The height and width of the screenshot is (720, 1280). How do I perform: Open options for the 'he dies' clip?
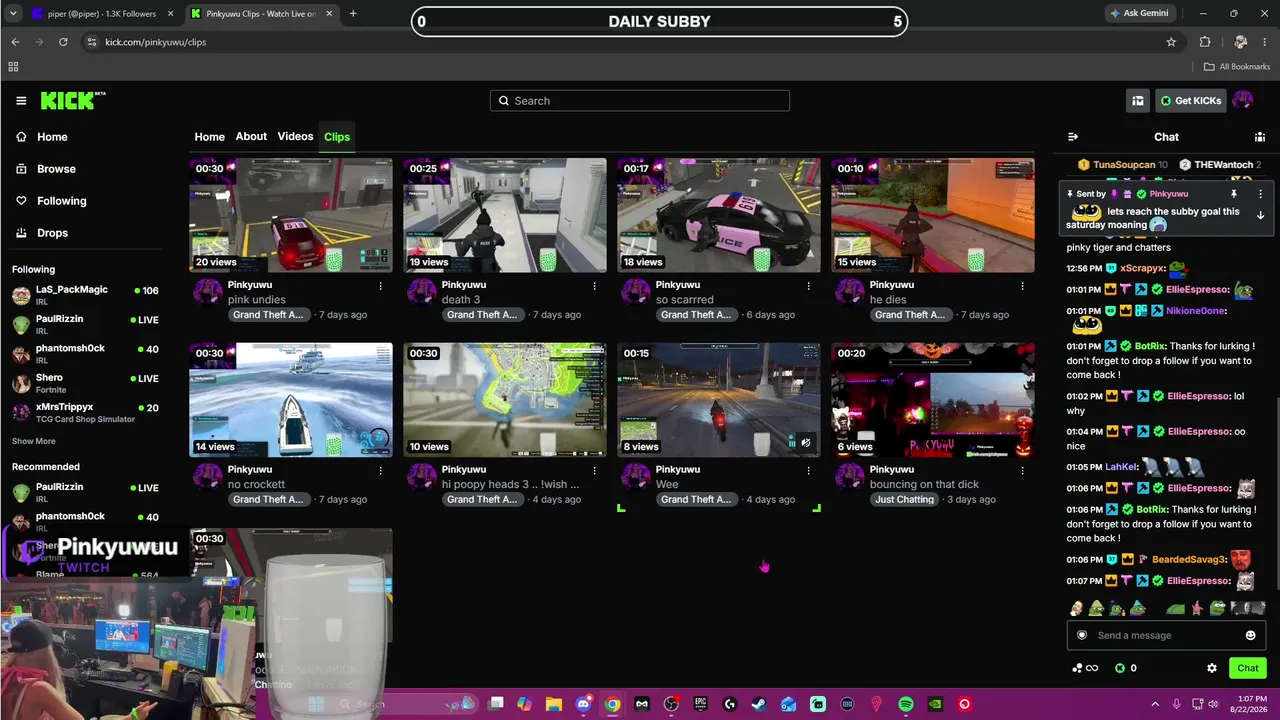coord(1023,285)
